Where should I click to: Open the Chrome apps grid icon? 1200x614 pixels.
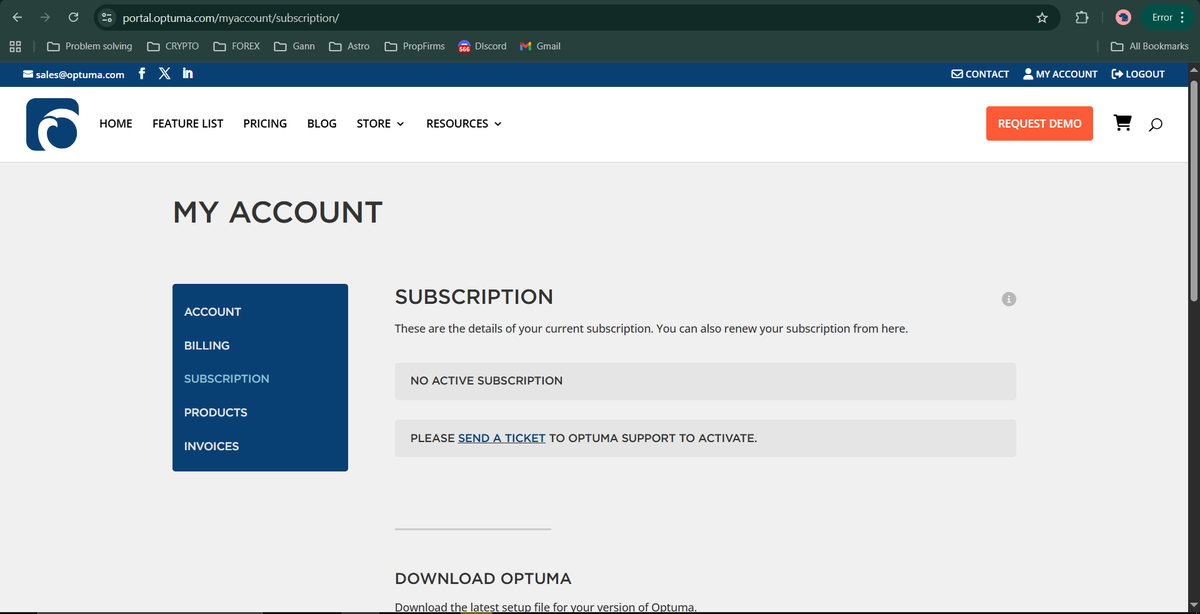[16, 46]
